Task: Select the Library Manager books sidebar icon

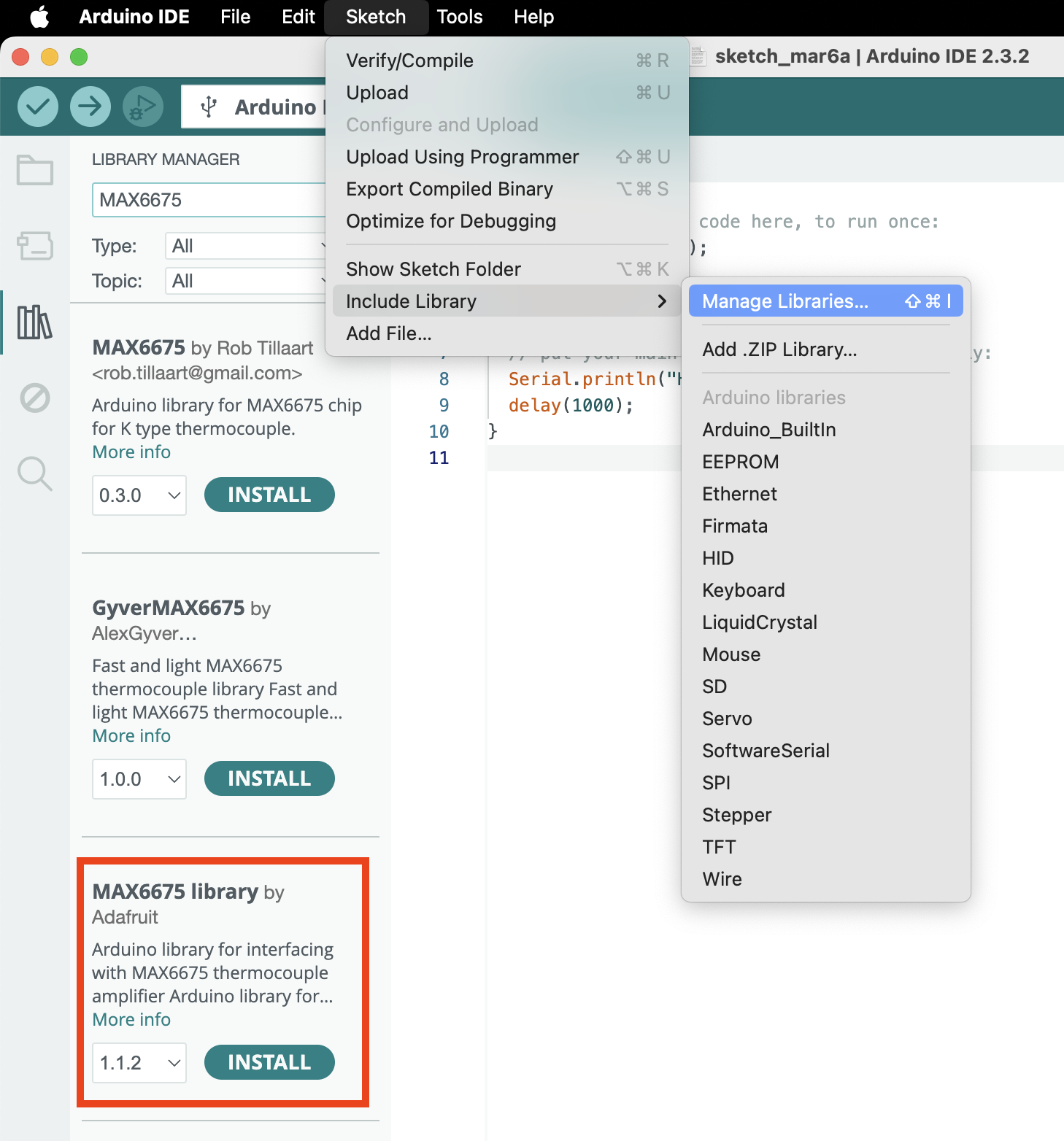Action: tap(35, 322)
